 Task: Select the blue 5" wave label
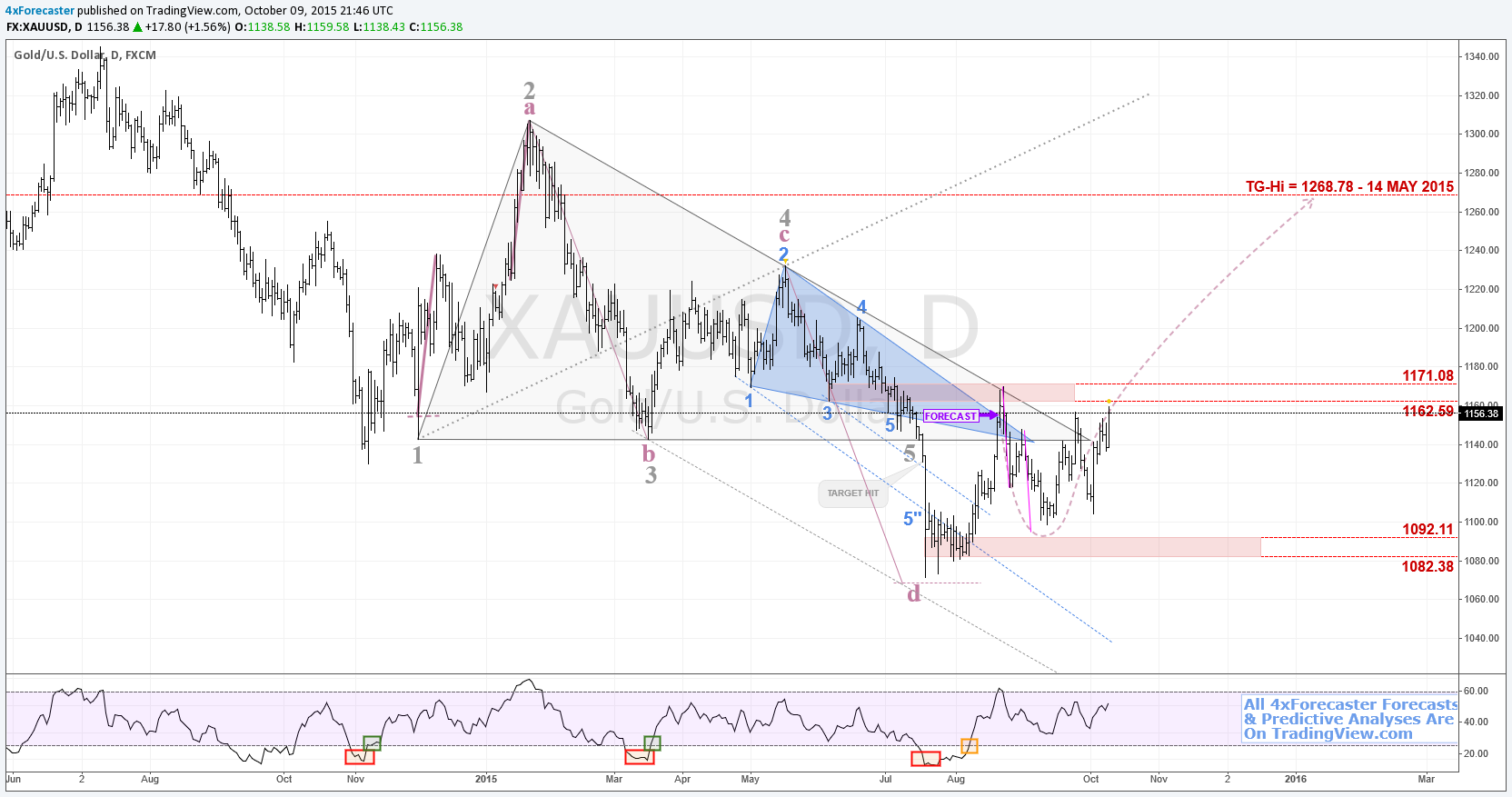coord(912,519)
